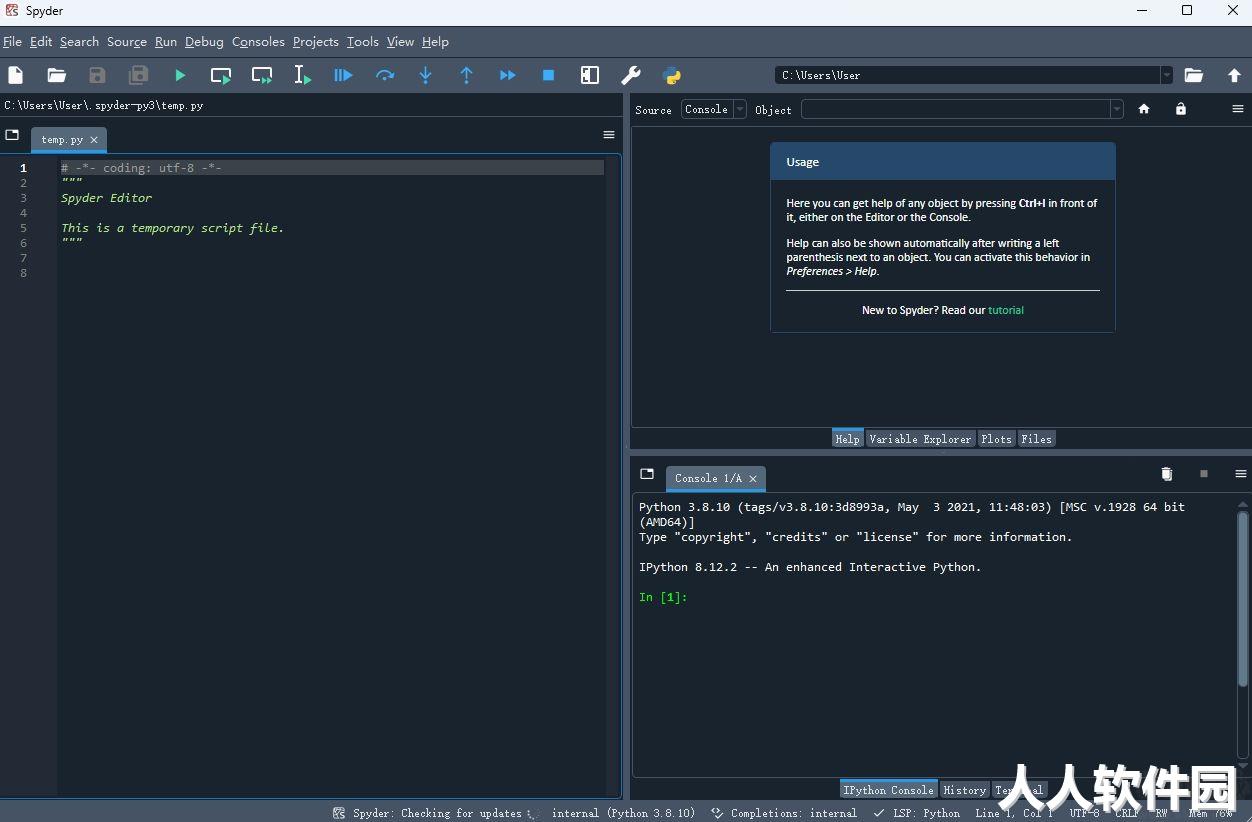
Task: Interrupt the kernel with the gray stop icon
Action: click(x=1204, y=474)
